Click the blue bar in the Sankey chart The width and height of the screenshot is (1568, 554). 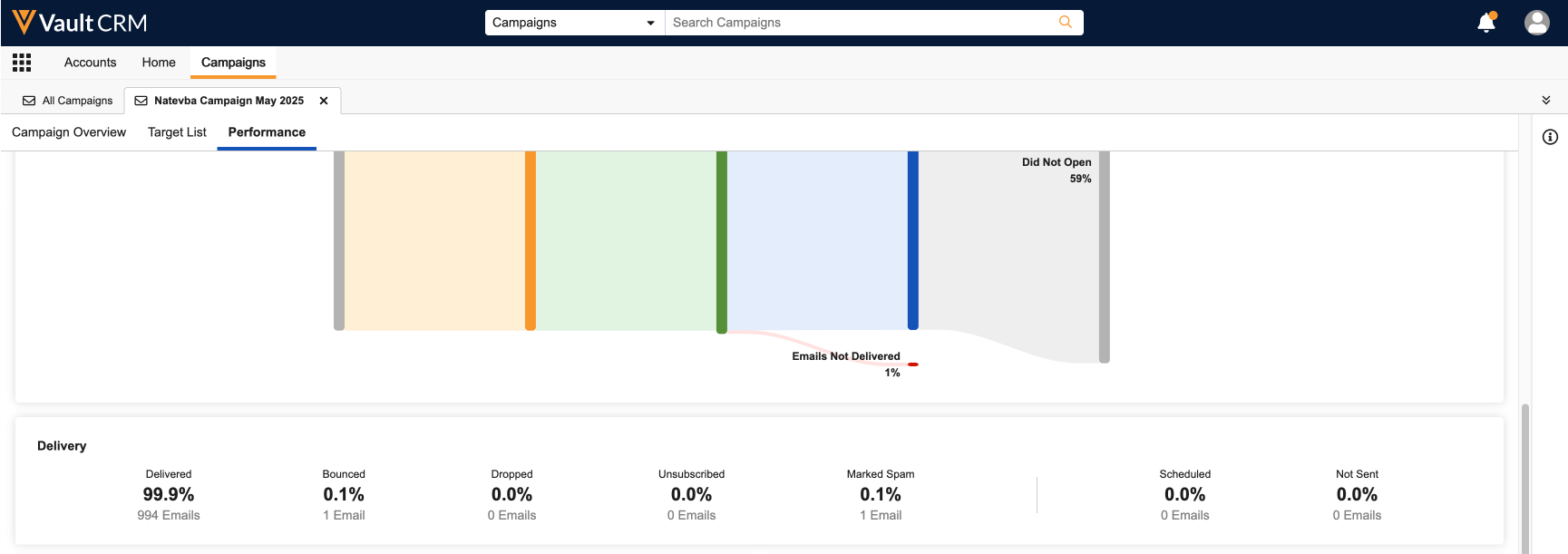[x=912, y=240]
